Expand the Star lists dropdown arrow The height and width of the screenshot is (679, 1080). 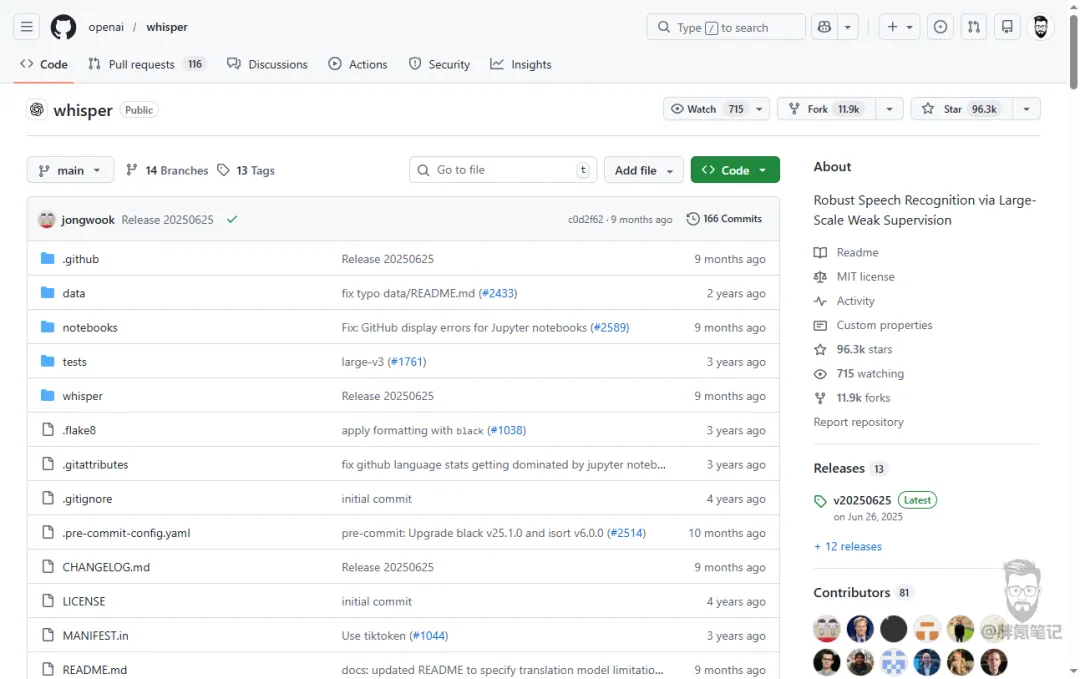[x=1026, y=109]
